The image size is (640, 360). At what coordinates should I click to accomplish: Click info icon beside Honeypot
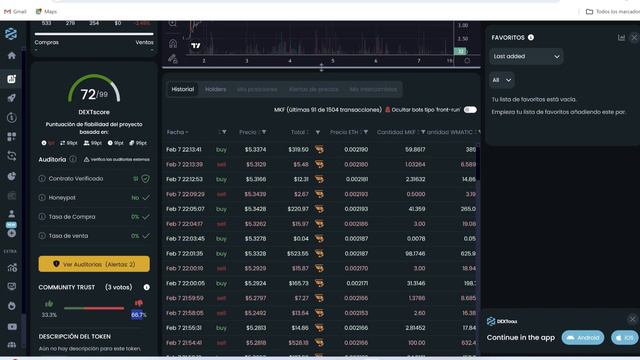tap(42, 198)
